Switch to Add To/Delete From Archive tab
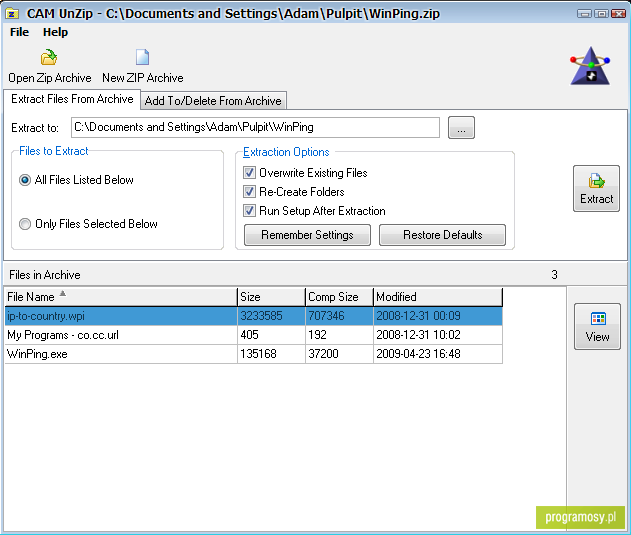631x535 pixels. tap(213, 101)
